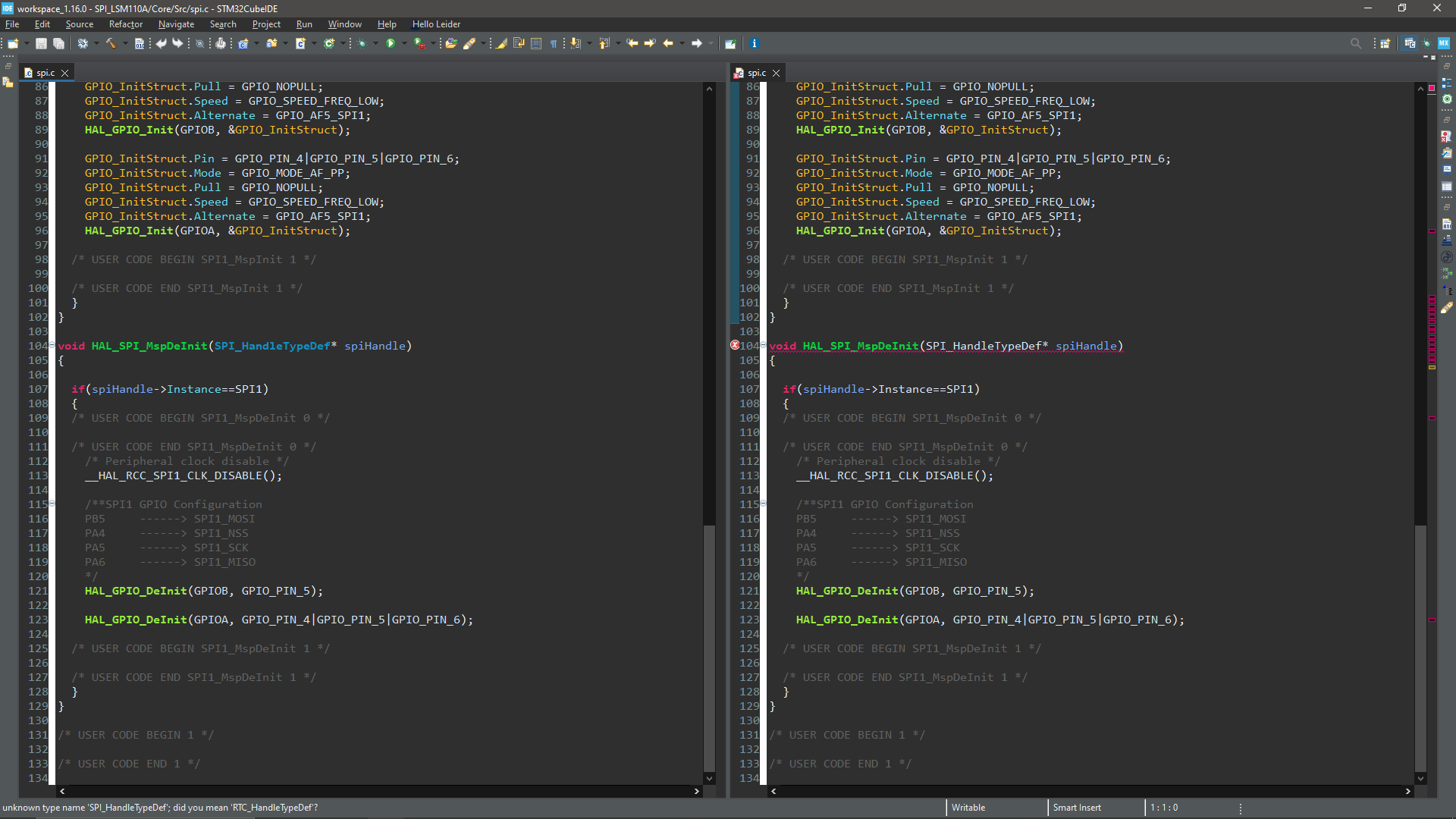This screenshot has width=1456, height=819.
Task: Open dropdown arrow beside Build hammer
Action: coord(125,43)
